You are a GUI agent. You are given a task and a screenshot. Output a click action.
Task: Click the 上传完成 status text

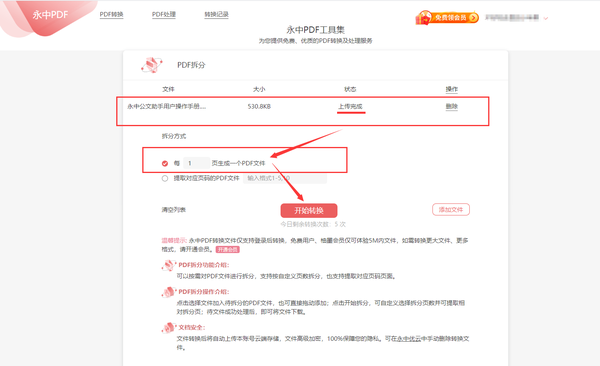(350, 106)
